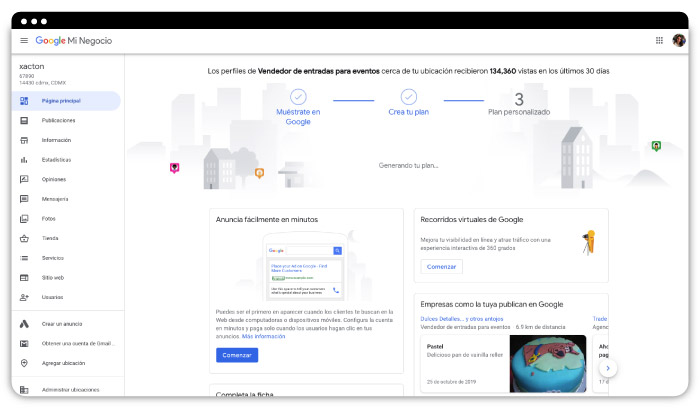Click the xacton business name
Image resolution: width=700 pixels, height=408 pixels.
(32, 66)
